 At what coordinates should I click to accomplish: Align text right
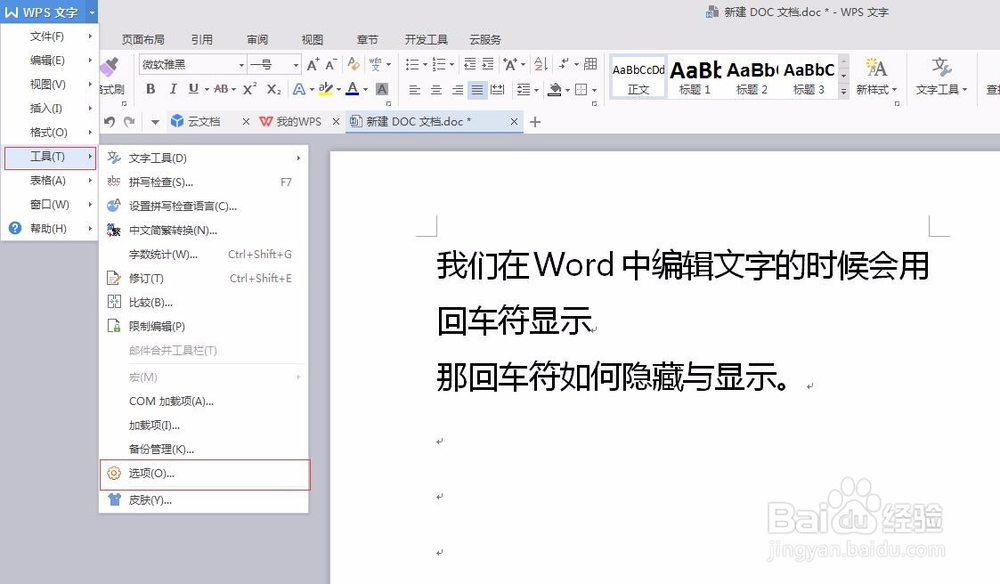(457, 90)
